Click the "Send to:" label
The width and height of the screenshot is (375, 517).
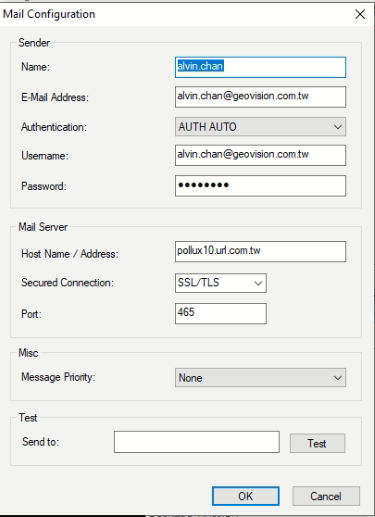(x=40, y=442)
